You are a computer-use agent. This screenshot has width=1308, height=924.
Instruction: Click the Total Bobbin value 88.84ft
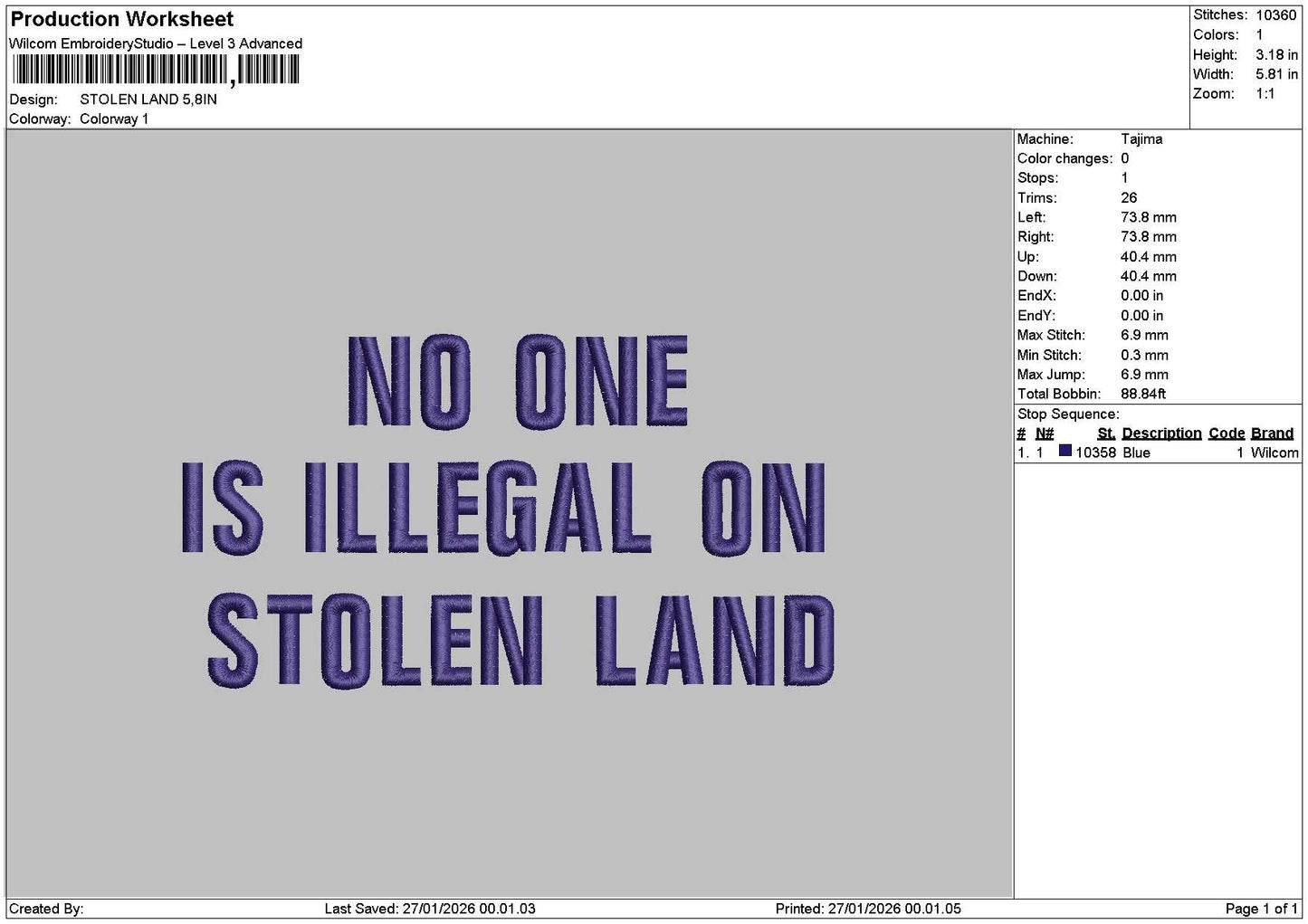pos(1143,395)
